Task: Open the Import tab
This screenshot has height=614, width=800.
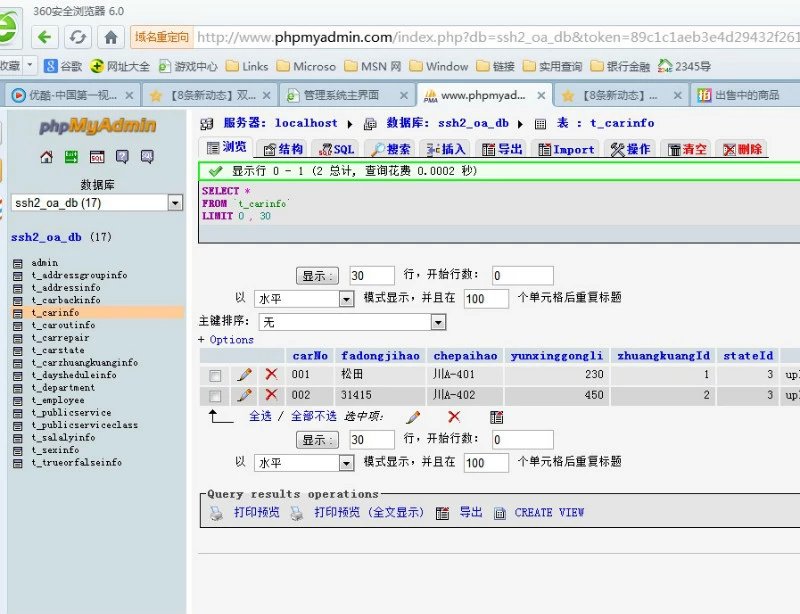Action: (x=566, y=149)
